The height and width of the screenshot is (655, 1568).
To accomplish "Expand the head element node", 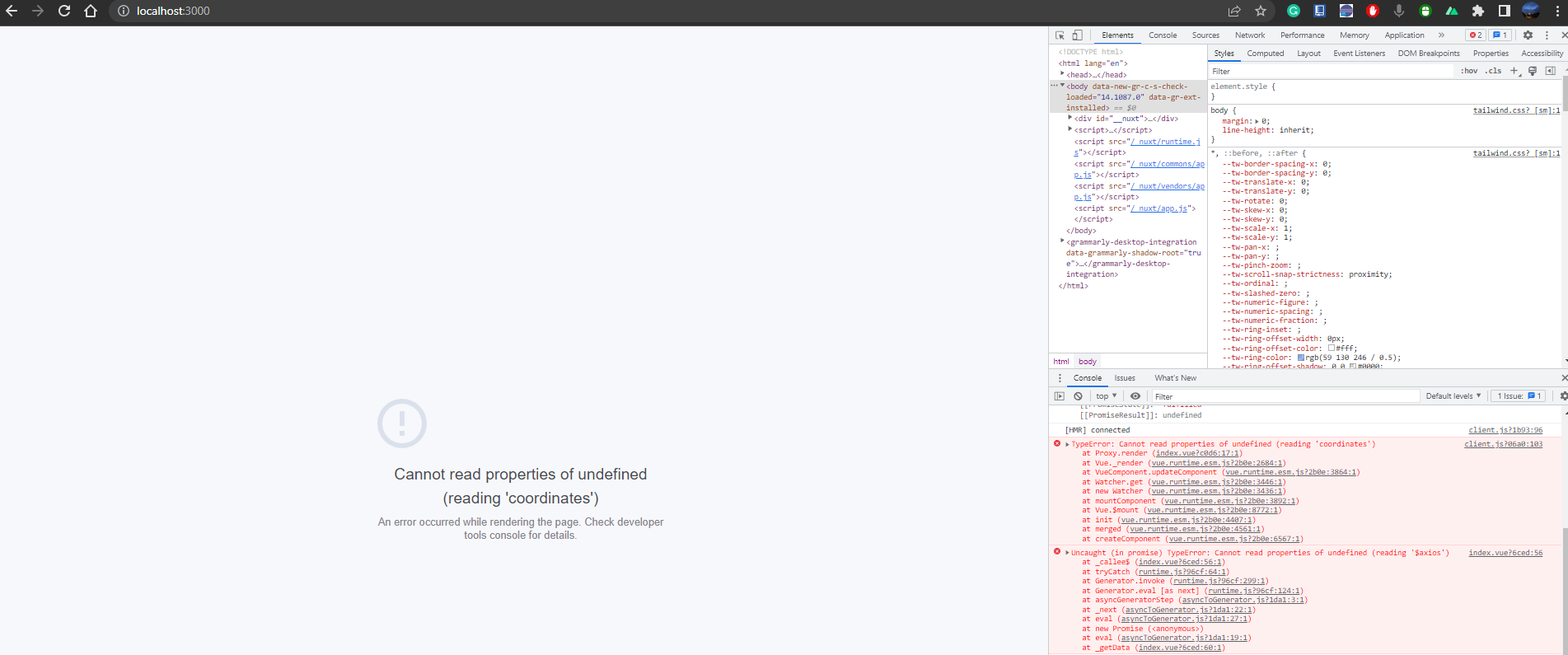I will (1062, 74).
